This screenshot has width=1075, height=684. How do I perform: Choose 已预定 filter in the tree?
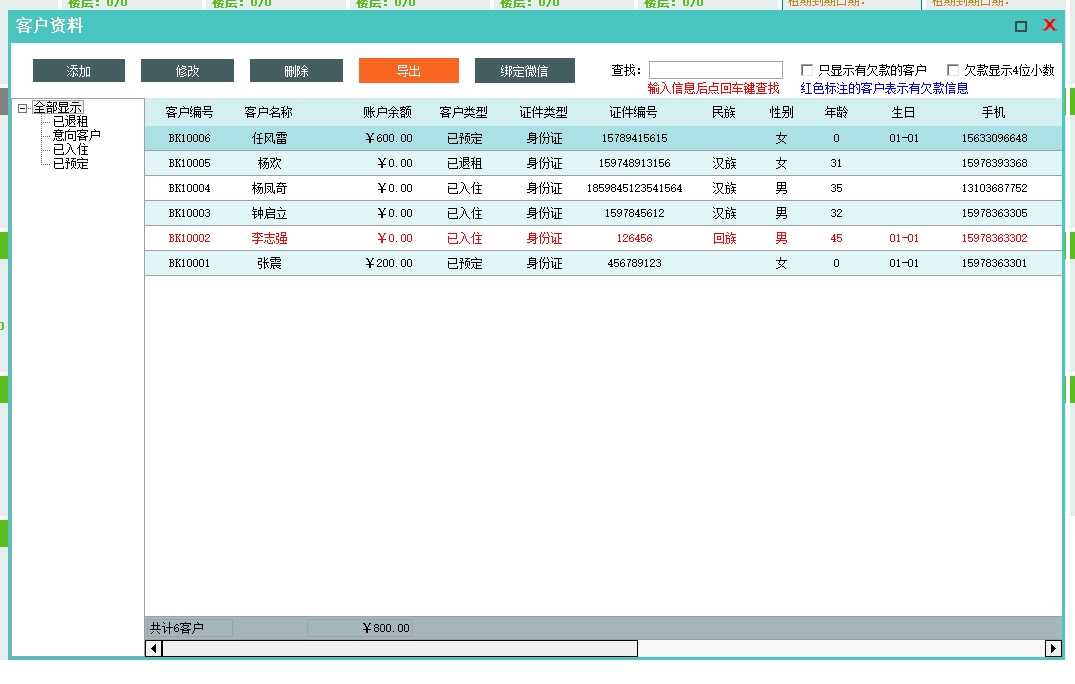click(x=70, y=163)
